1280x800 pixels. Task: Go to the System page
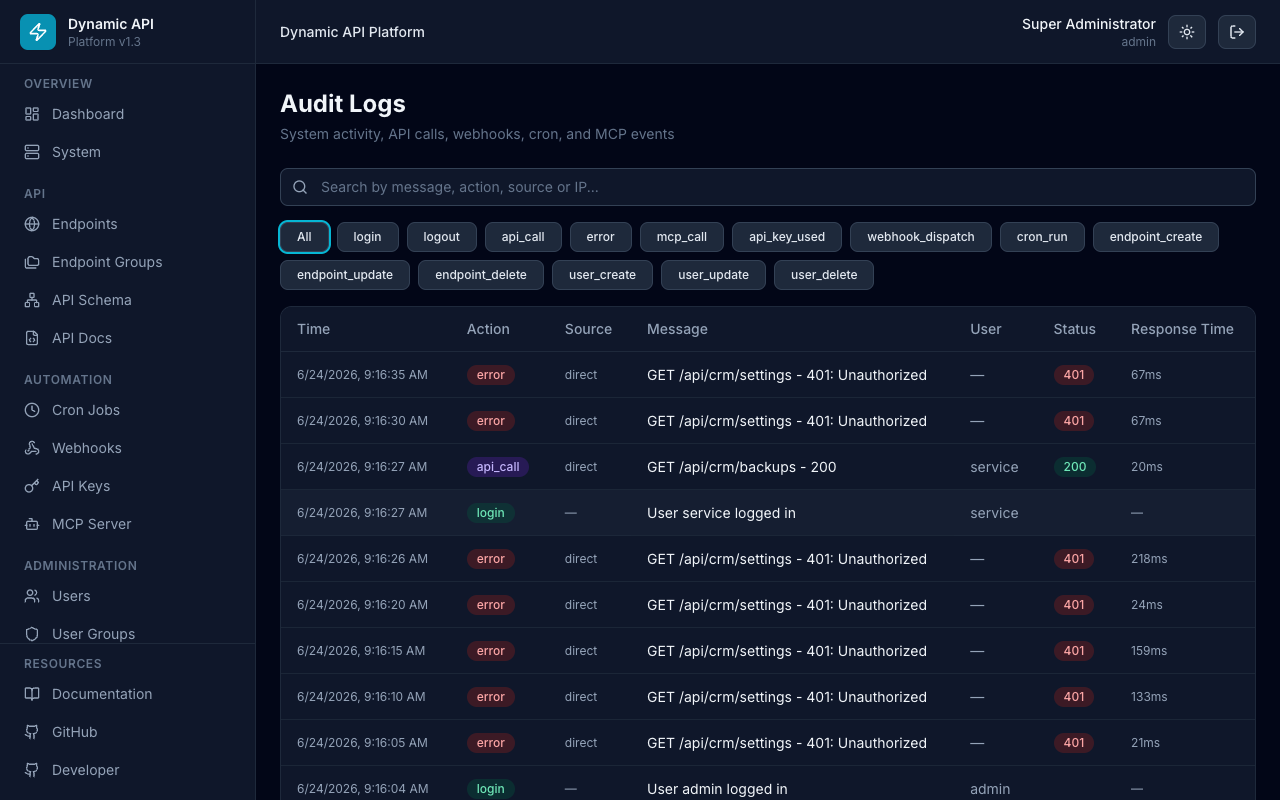(x=127, y=152)
